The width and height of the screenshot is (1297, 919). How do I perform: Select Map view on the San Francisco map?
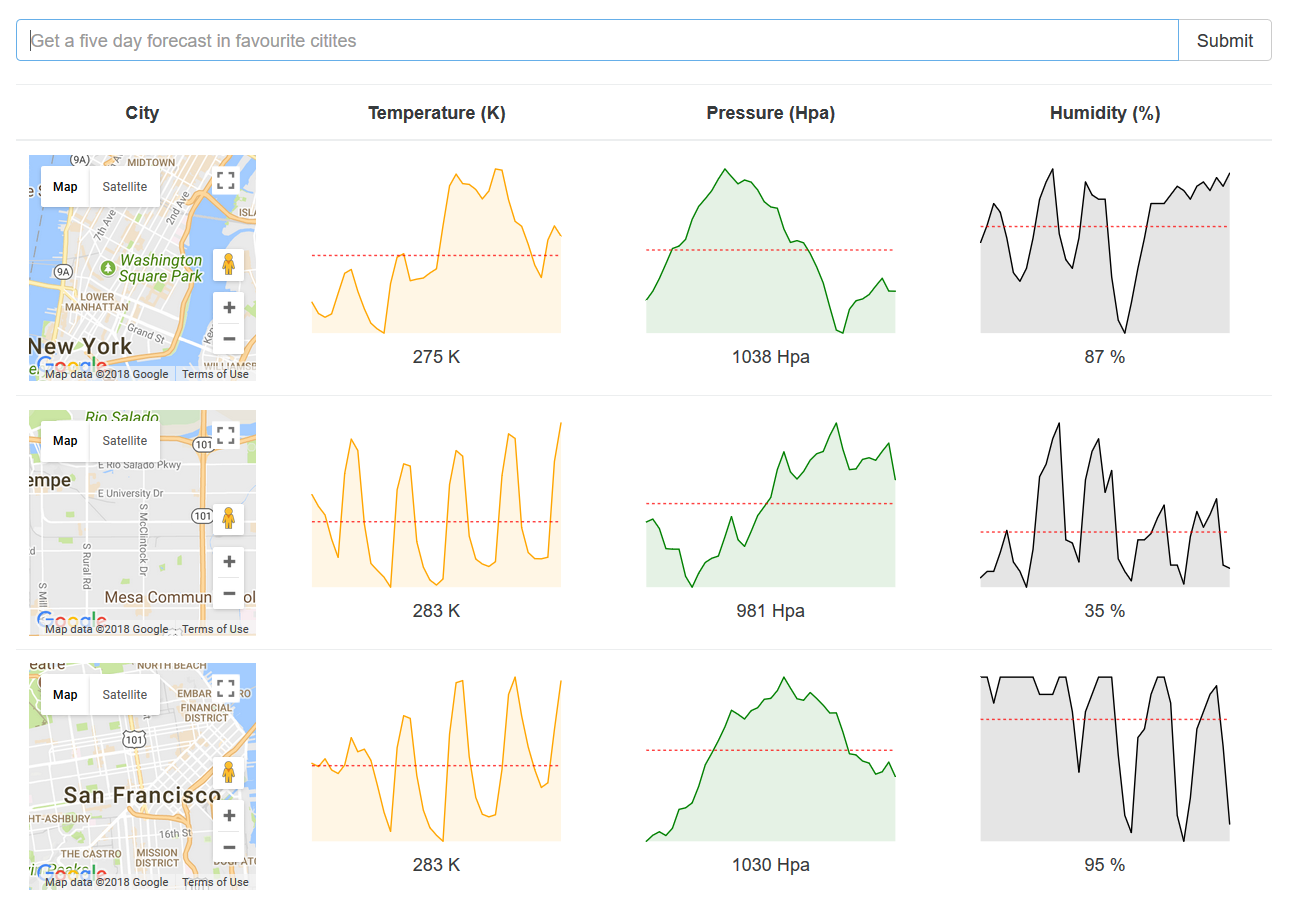[x=65, y=695]
